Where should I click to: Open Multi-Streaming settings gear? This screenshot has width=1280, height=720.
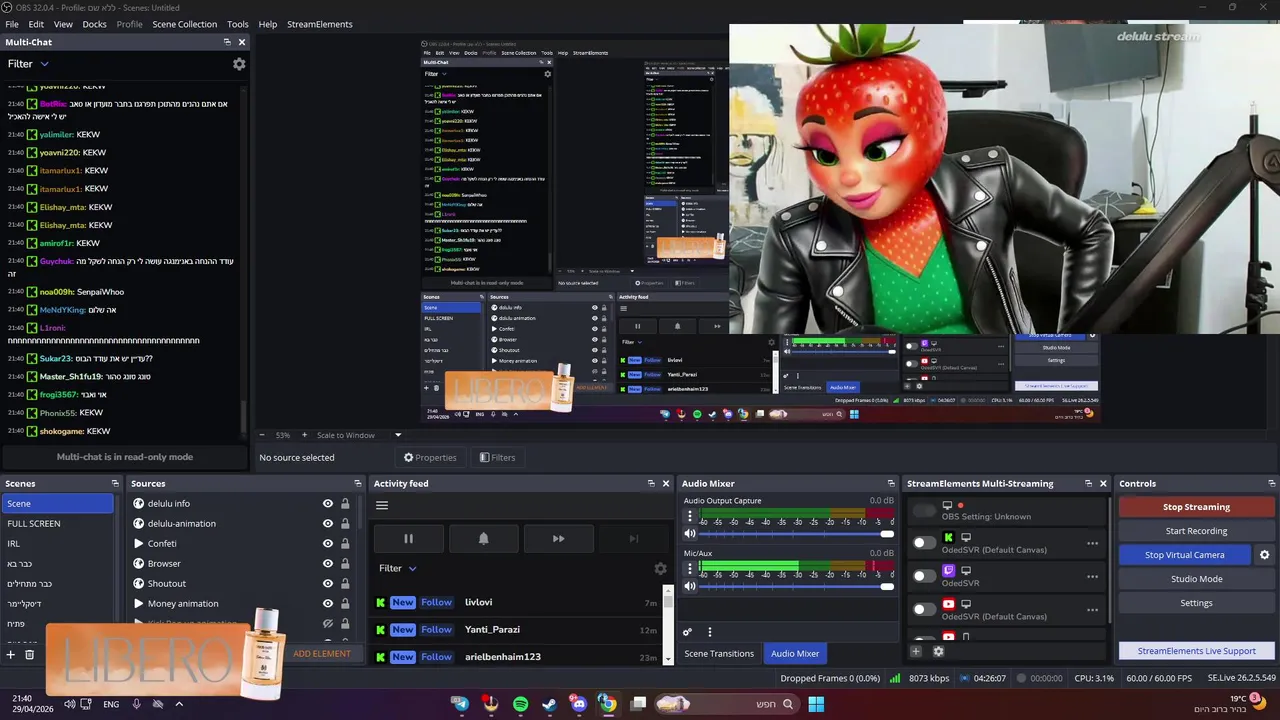click(938, 651)
